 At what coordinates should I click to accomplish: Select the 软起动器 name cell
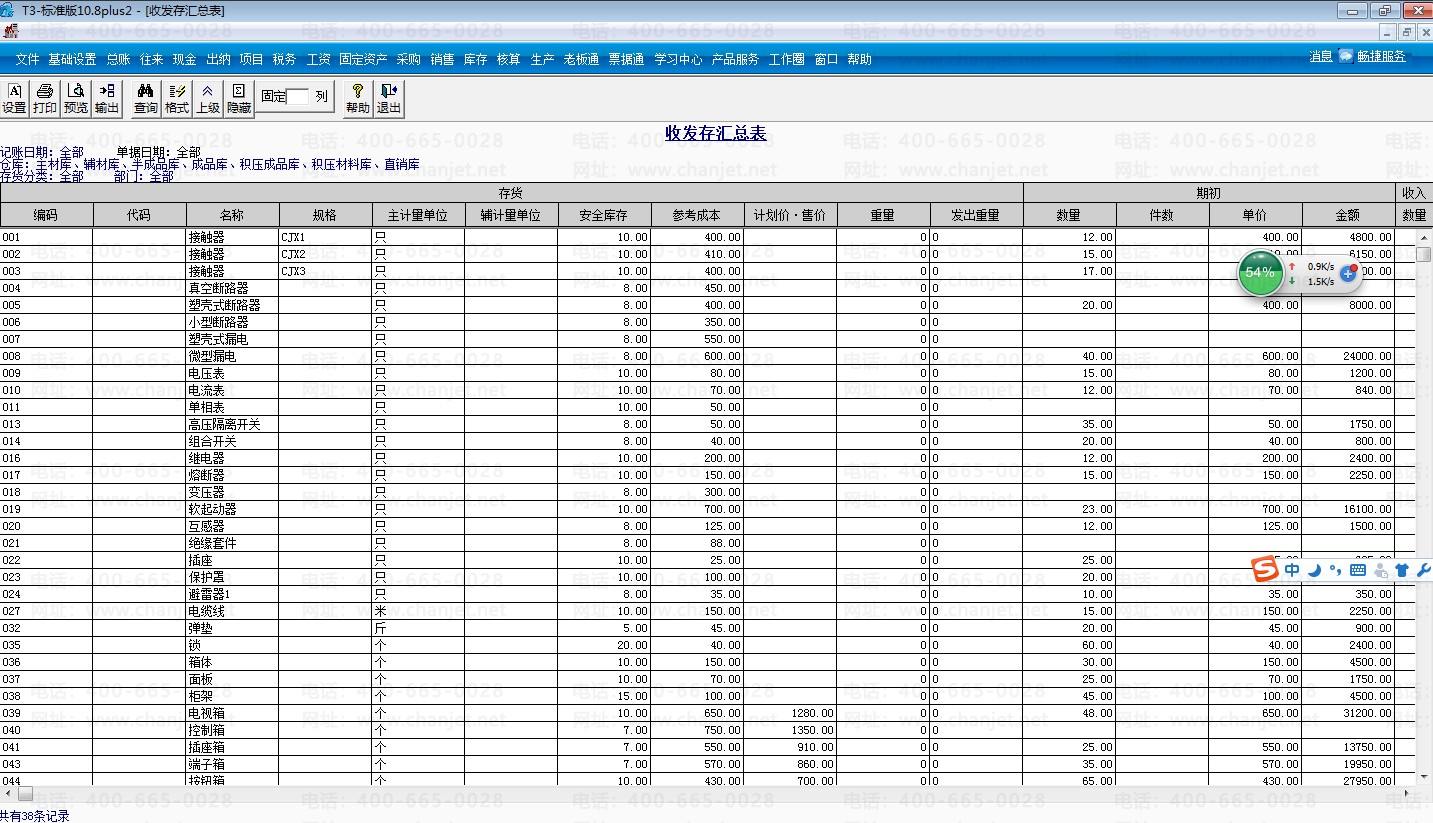click(x=232, y=509)
